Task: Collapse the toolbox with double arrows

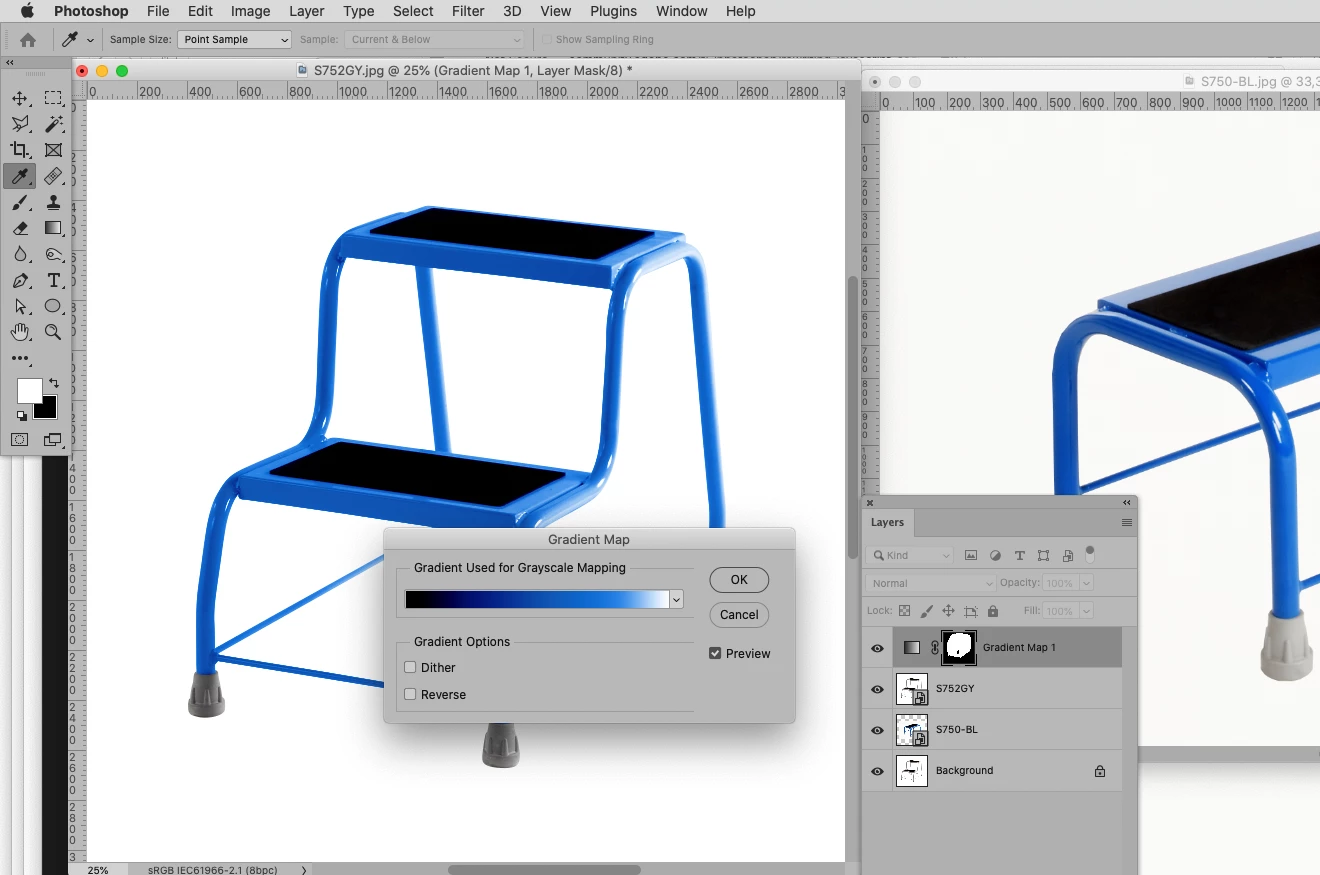Action: 9,62
